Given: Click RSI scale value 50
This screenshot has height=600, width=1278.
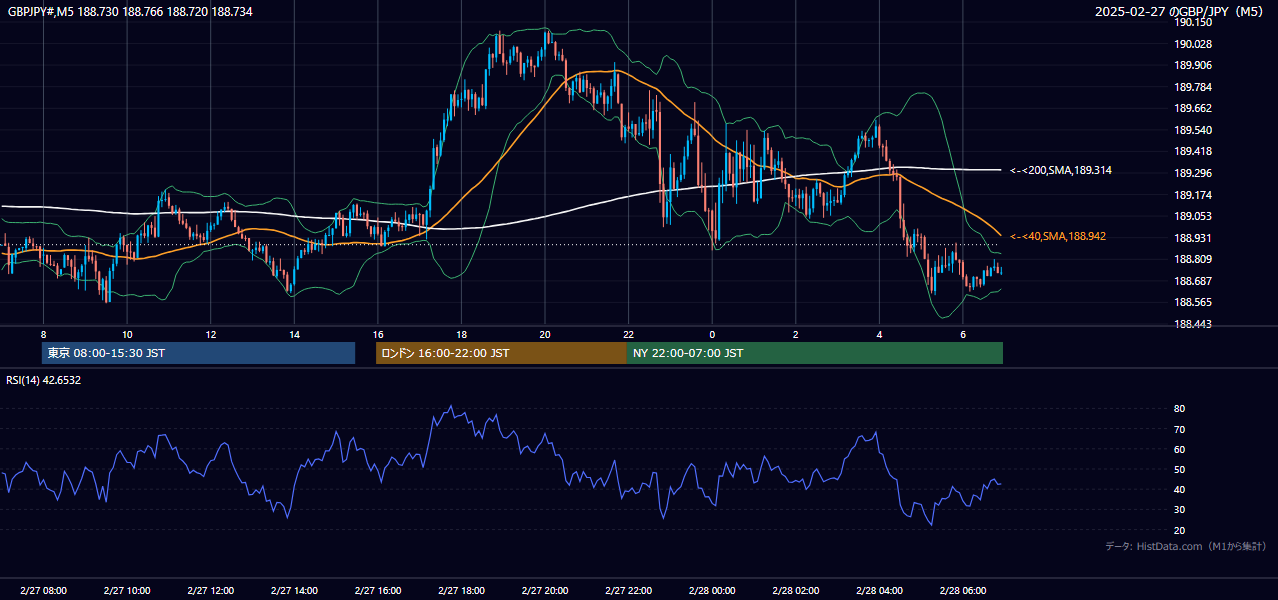Looking at the screenshot, I should point(1179,469).
